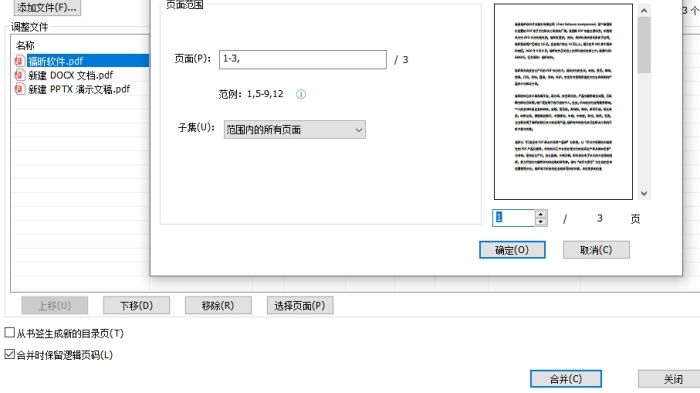Cancel the page range dialog with 取消(C)
700x393 pixels.
(x=596, y=250)
